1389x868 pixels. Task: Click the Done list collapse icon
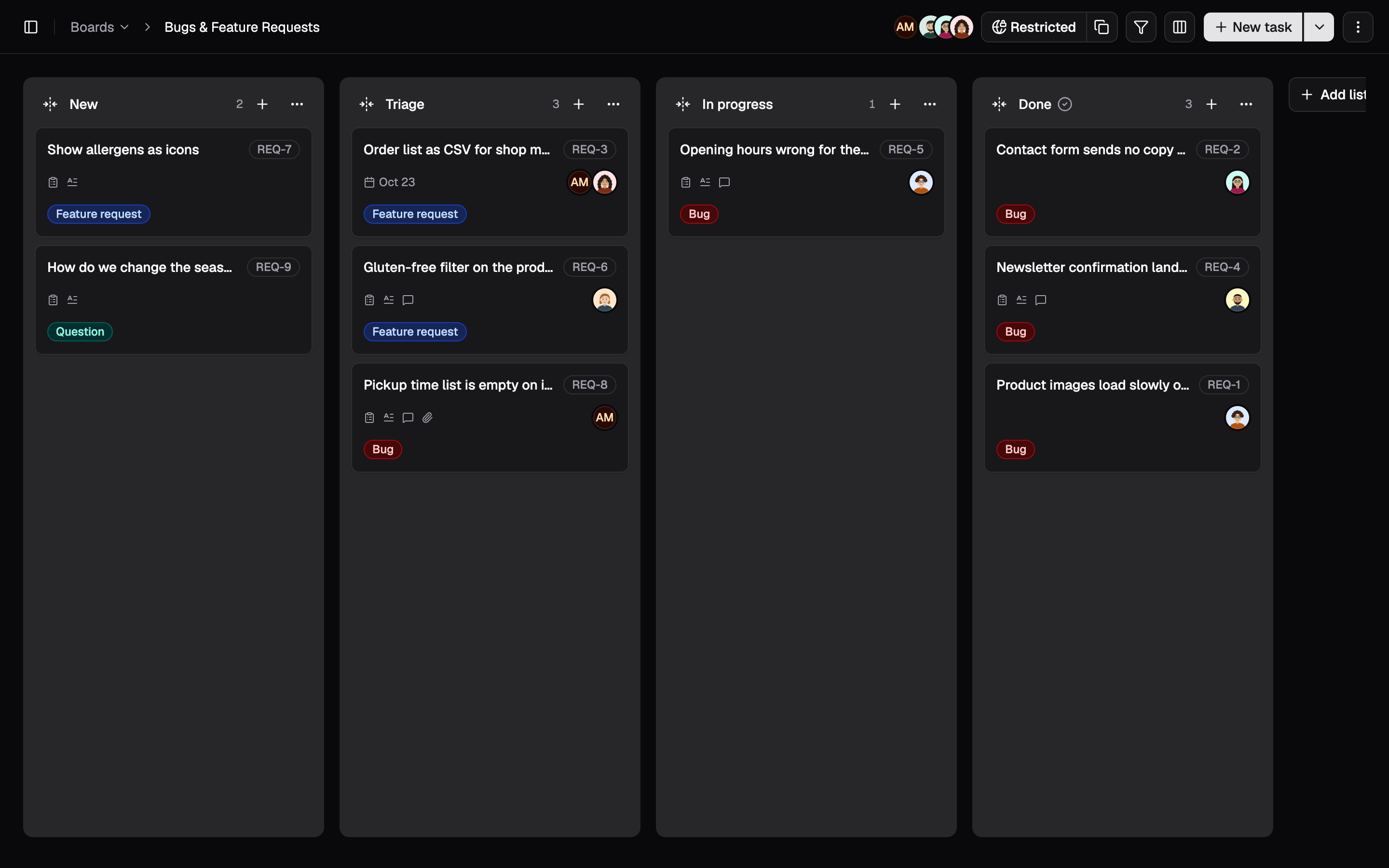click(999, 104)
